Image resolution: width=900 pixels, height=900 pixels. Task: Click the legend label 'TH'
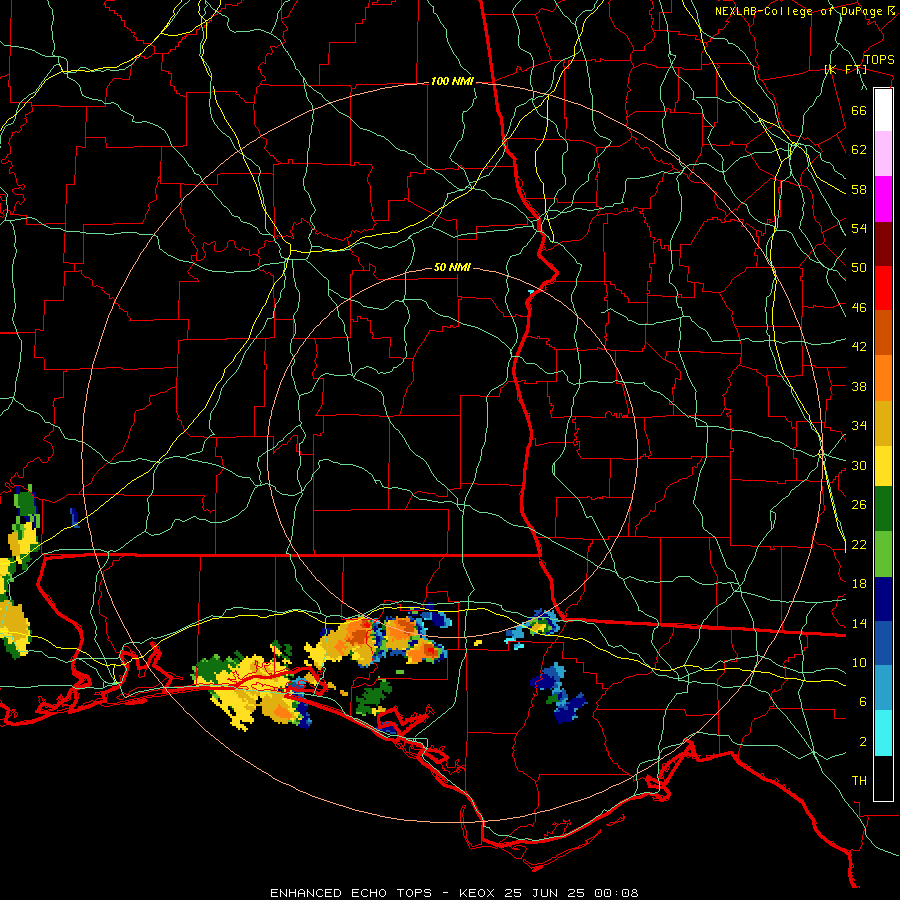859,781
